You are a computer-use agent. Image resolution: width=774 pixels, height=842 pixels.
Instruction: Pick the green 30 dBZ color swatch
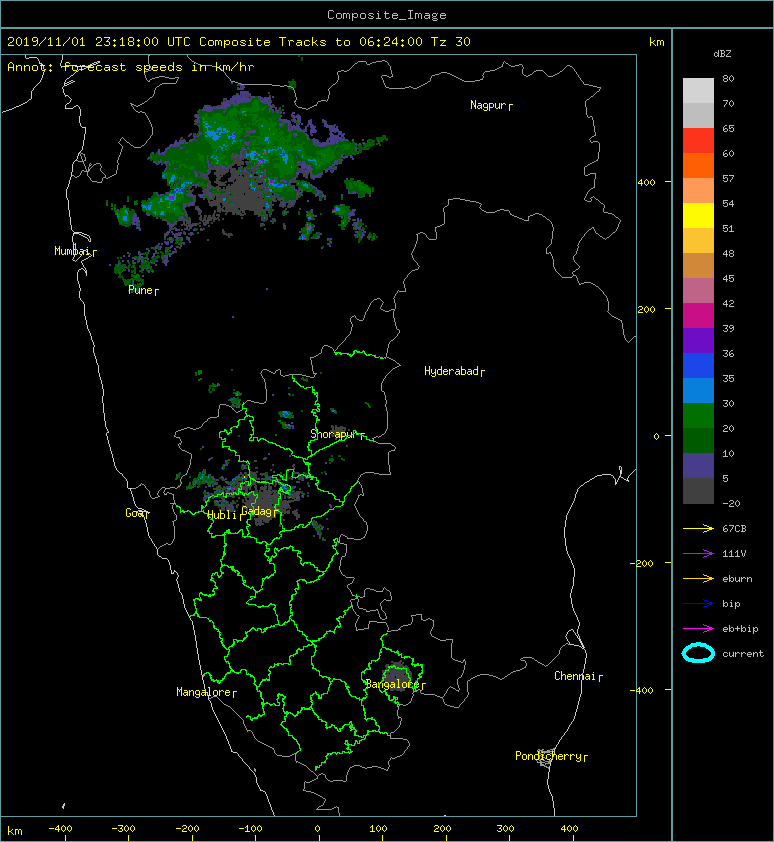coord(698,416)
